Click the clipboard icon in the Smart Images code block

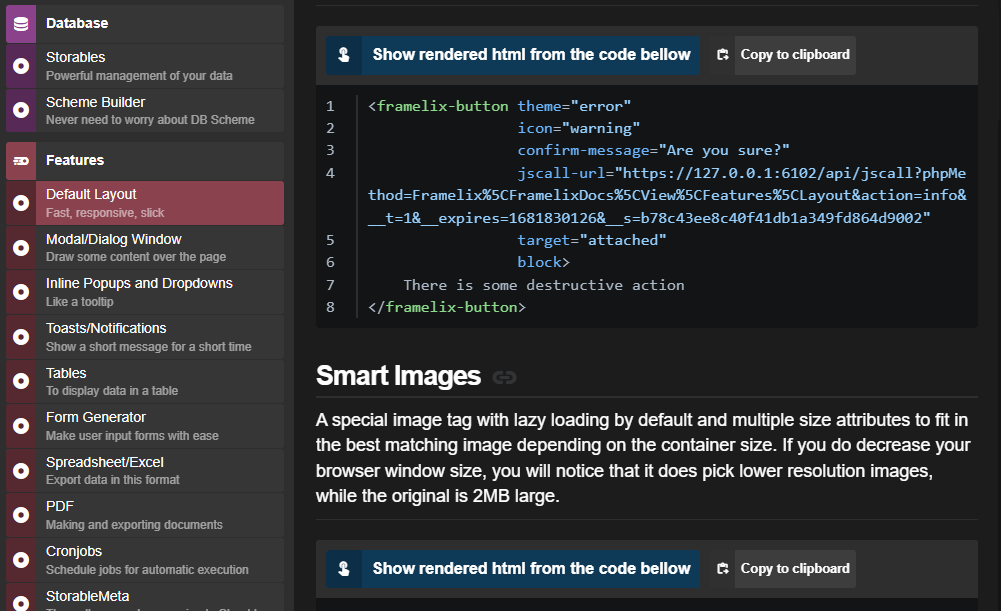tap(723, 569)
